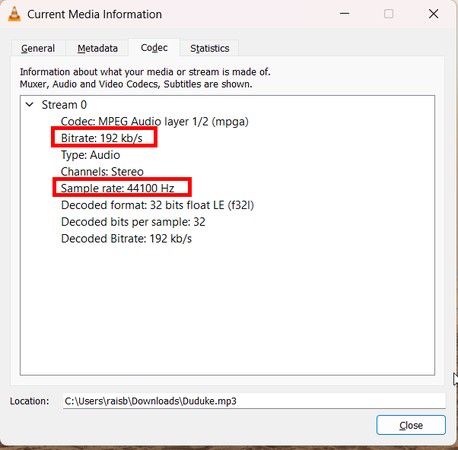
Task: Select the Sample rate: 44100 Hz row
Action: tap(118, 188)
